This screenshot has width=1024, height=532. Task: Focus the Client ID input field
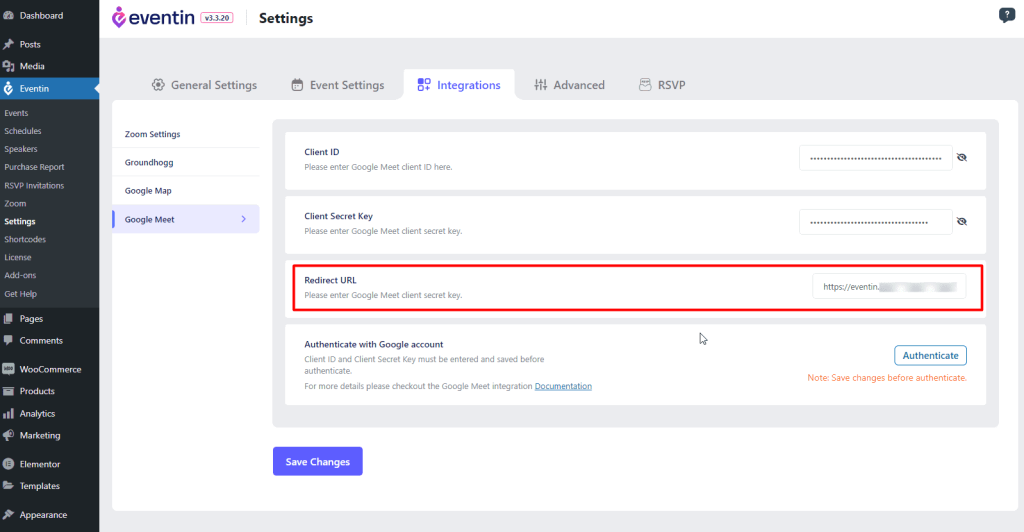coord(875,158)
